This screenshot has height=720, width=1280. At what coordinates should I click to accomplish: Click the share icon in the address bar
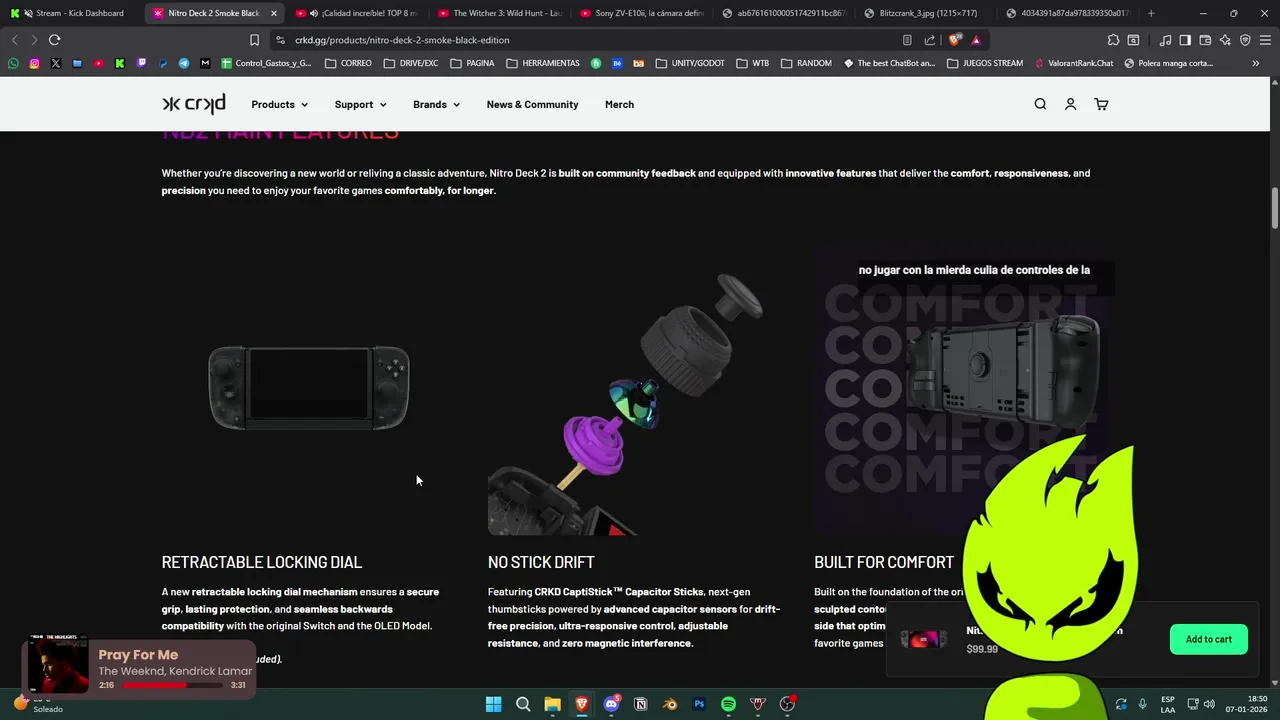click(x=929, y=40)
